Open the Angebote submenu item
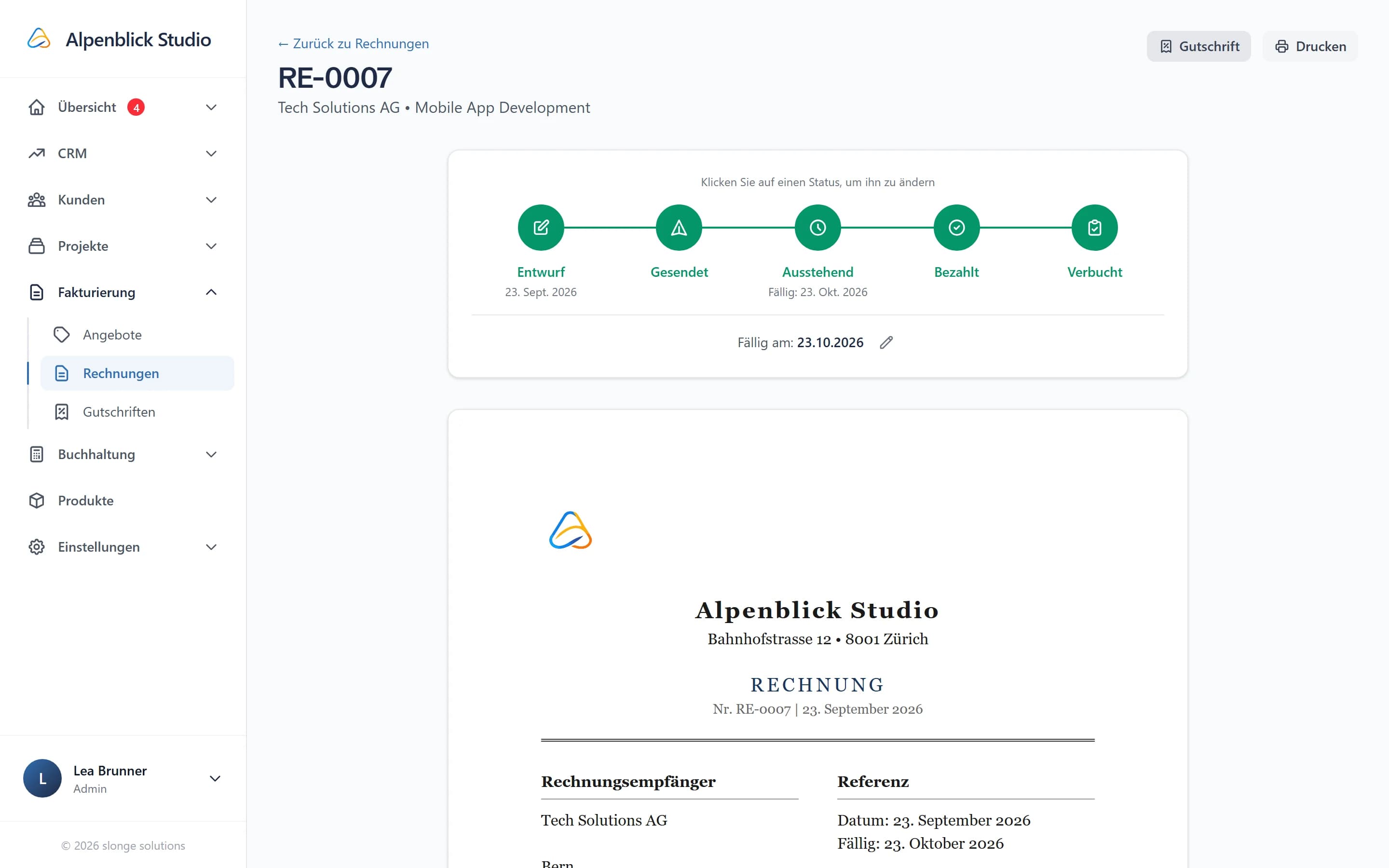This screenshot has width=1389, height=868. (137, 335)
